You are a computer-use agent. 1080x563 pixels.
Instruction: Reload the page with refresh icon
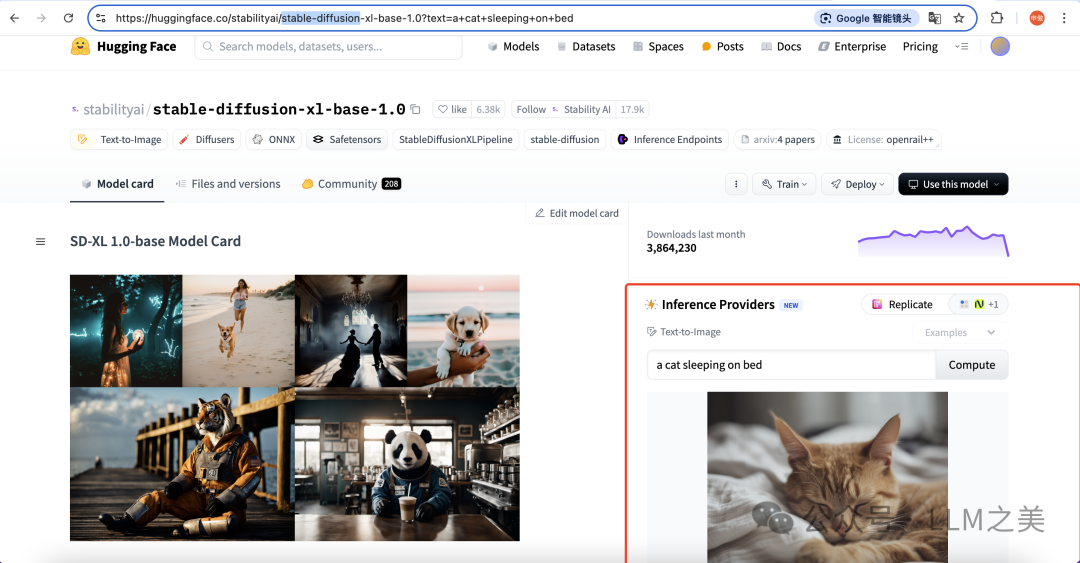click(68, 18)
